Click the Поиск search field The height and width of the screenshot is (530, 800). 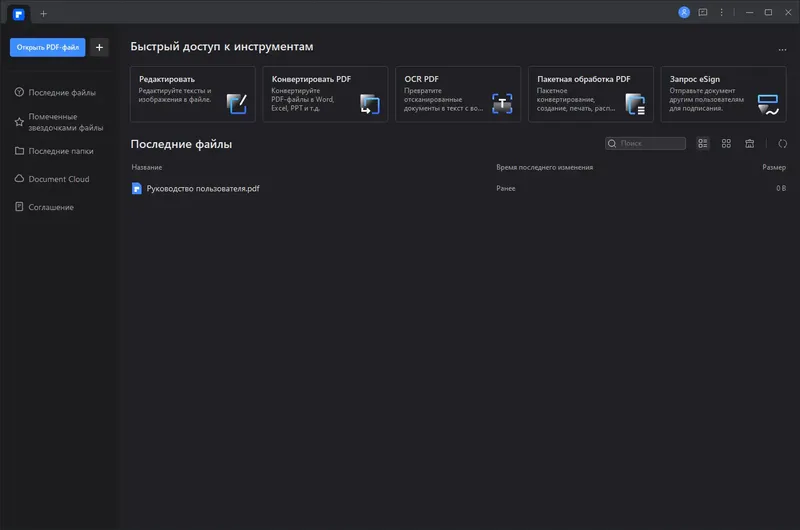pyautogui.click(x=645, y=143)
